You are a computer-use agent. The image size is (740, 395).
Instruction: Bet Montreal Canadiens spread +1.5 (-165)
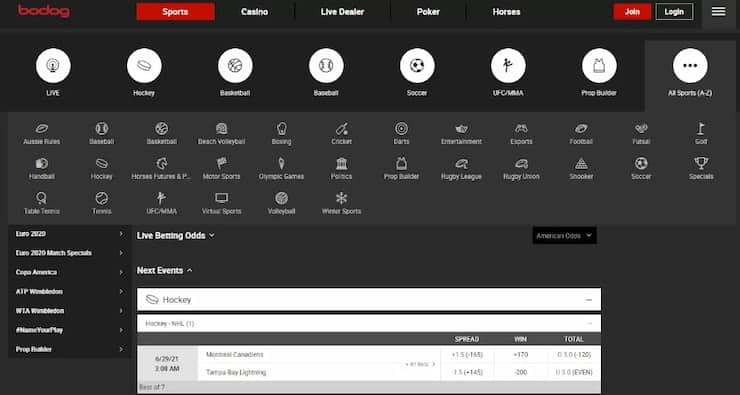click(x=467, y=354)
